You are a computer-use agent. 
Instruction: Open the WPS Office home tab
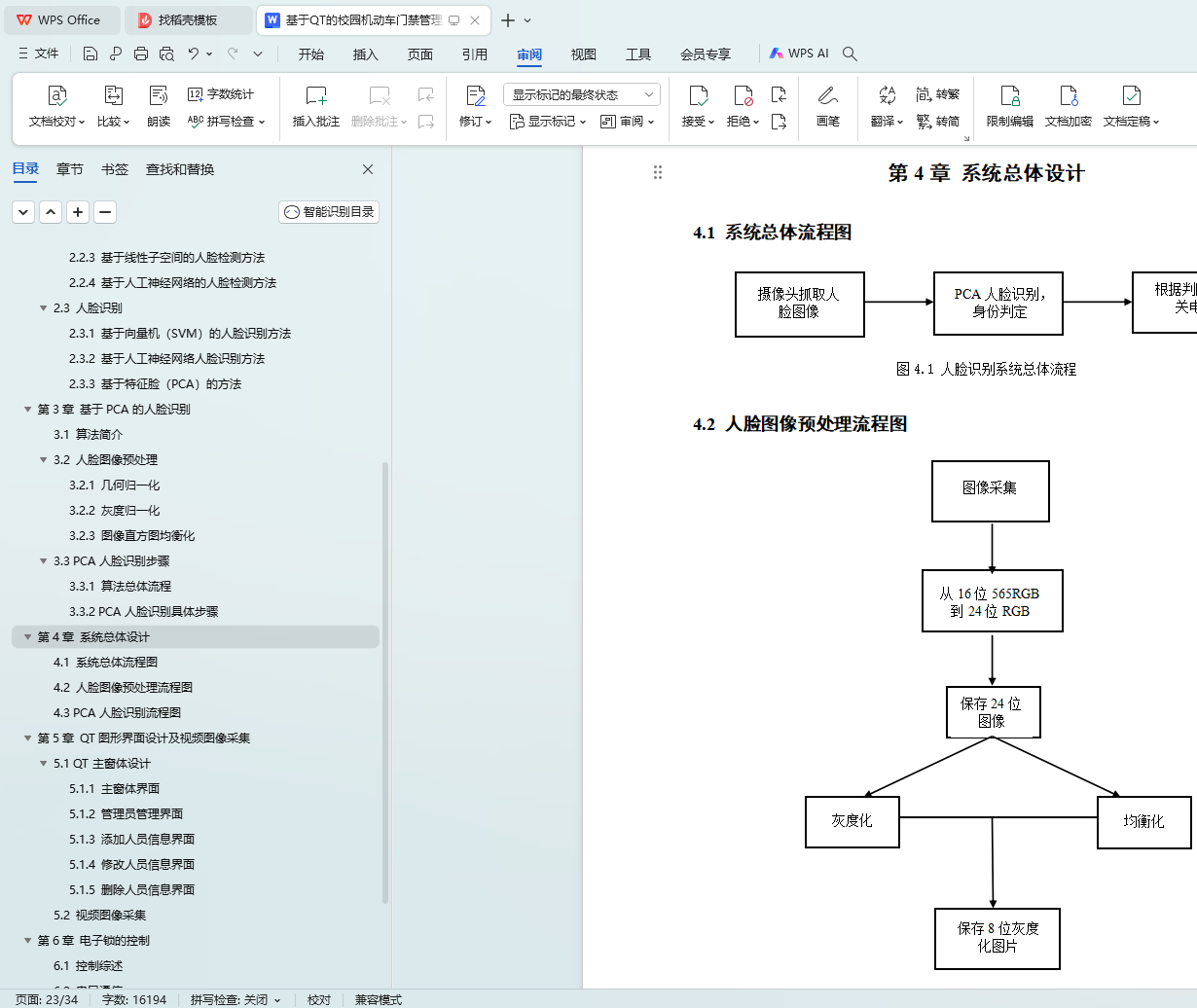tap(62, 19)
